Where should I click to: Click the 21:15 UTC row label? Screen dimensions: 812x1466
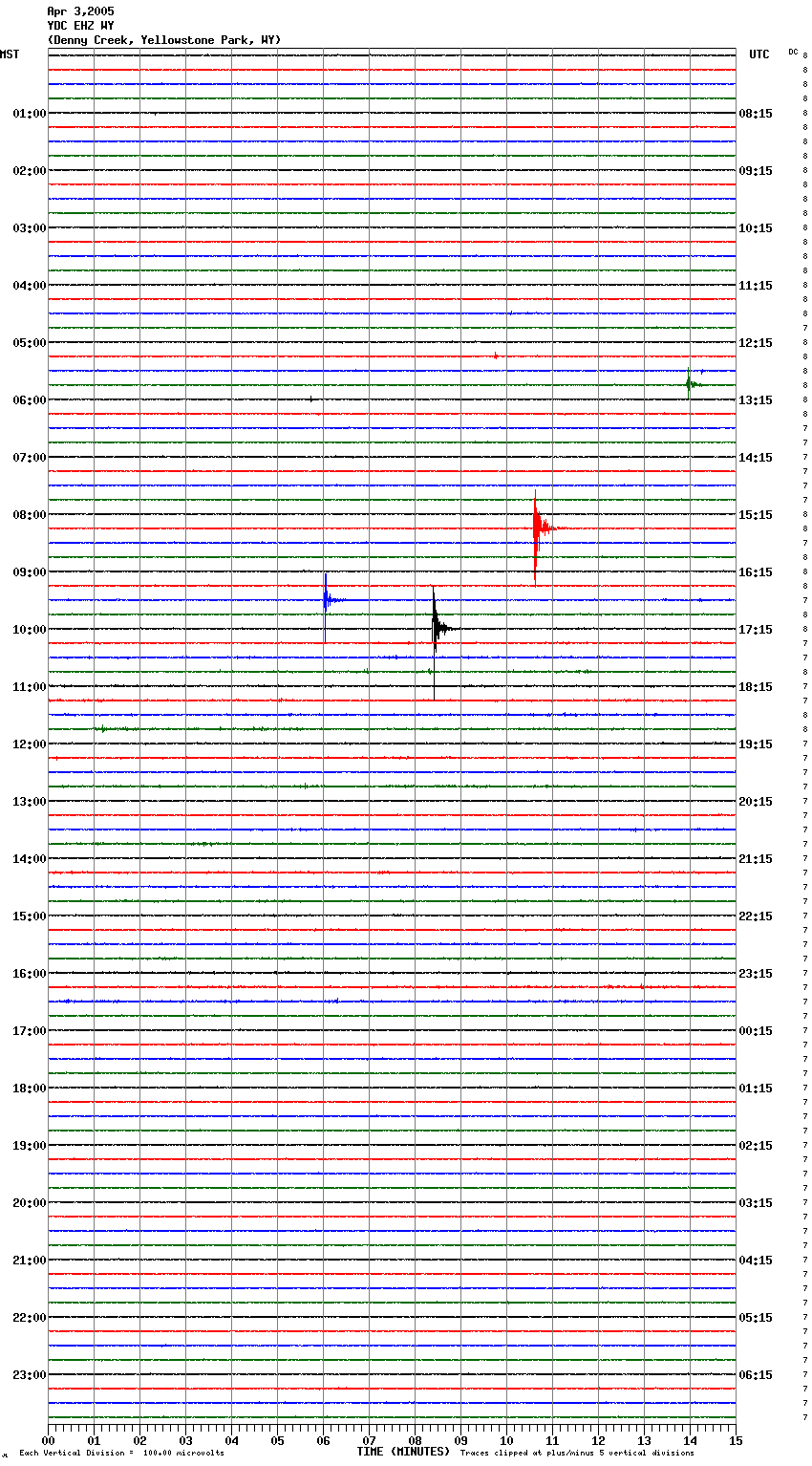(x=756, y=859)
